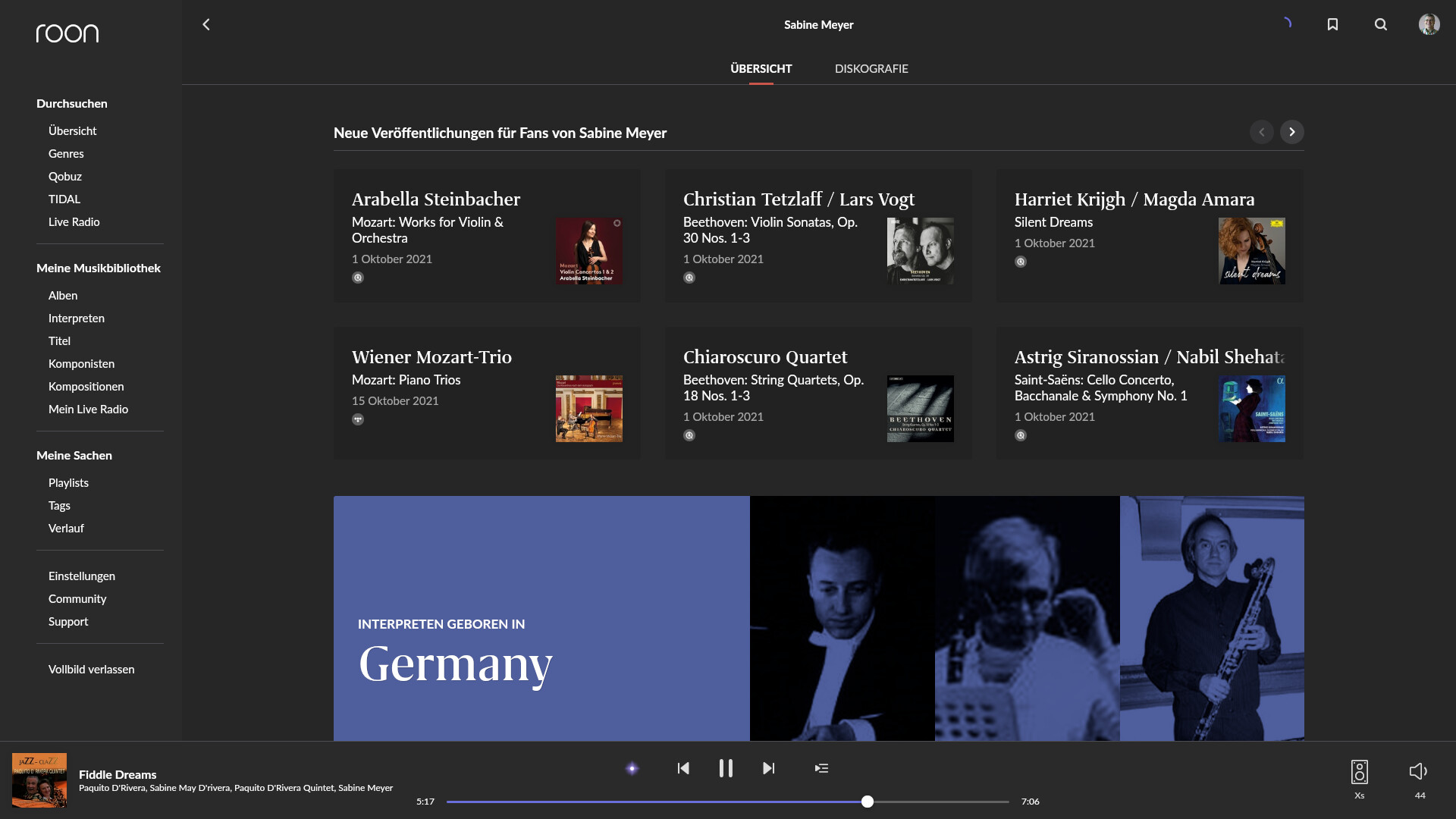
Task: Pause playback
Action: tap(726, 768)
